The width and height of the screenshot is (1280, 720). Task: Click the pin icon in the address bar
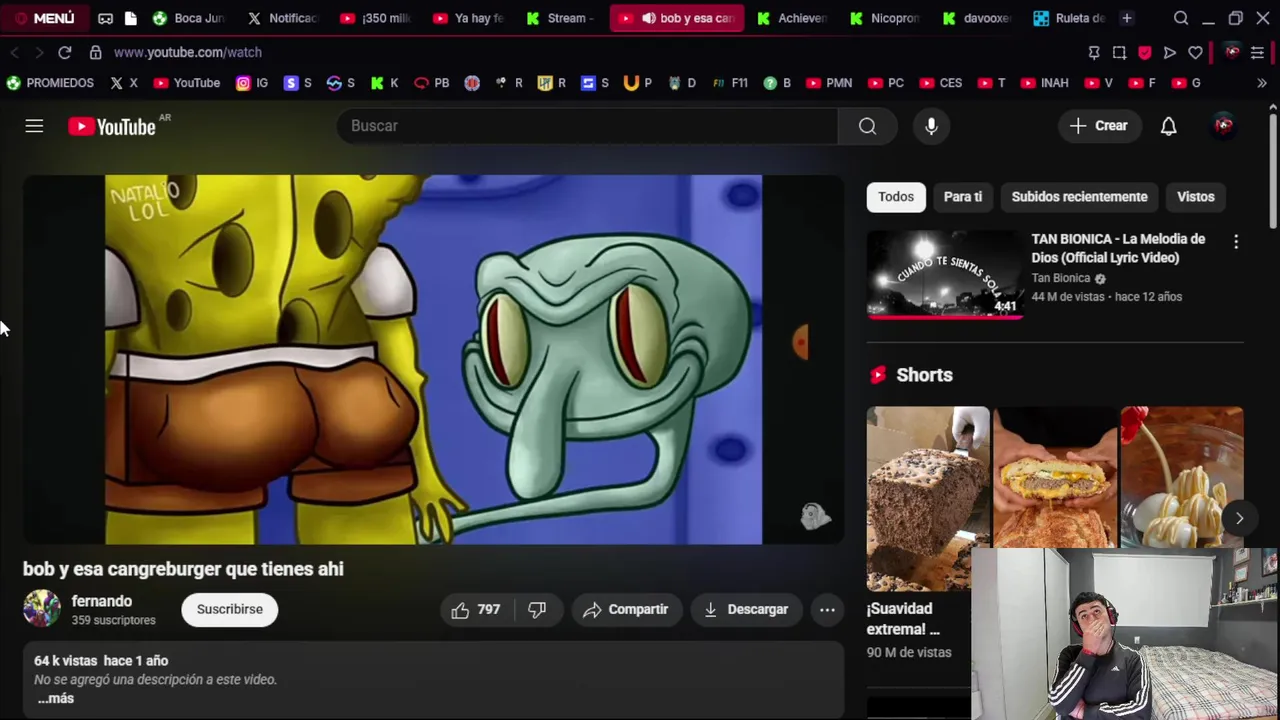1094,52
